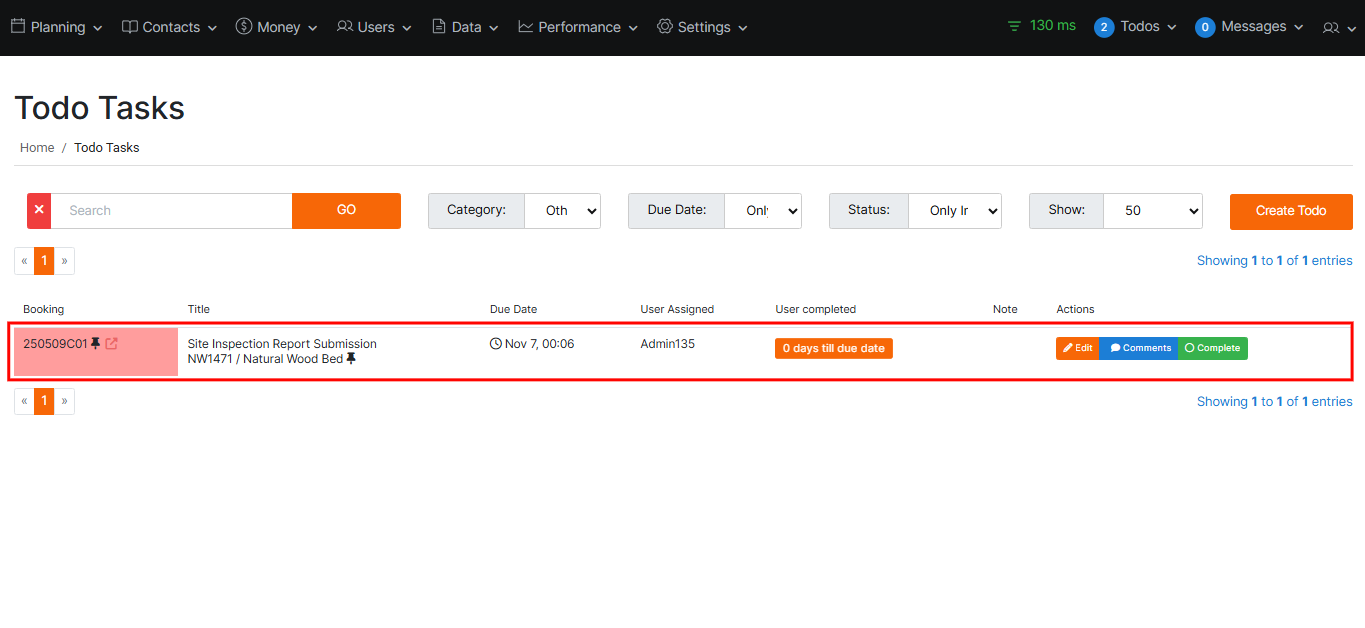Image resolution: width=1365 pixels, height=628 pixels.
Task: Click the Messages count badge
Action: click(1205, 28)
